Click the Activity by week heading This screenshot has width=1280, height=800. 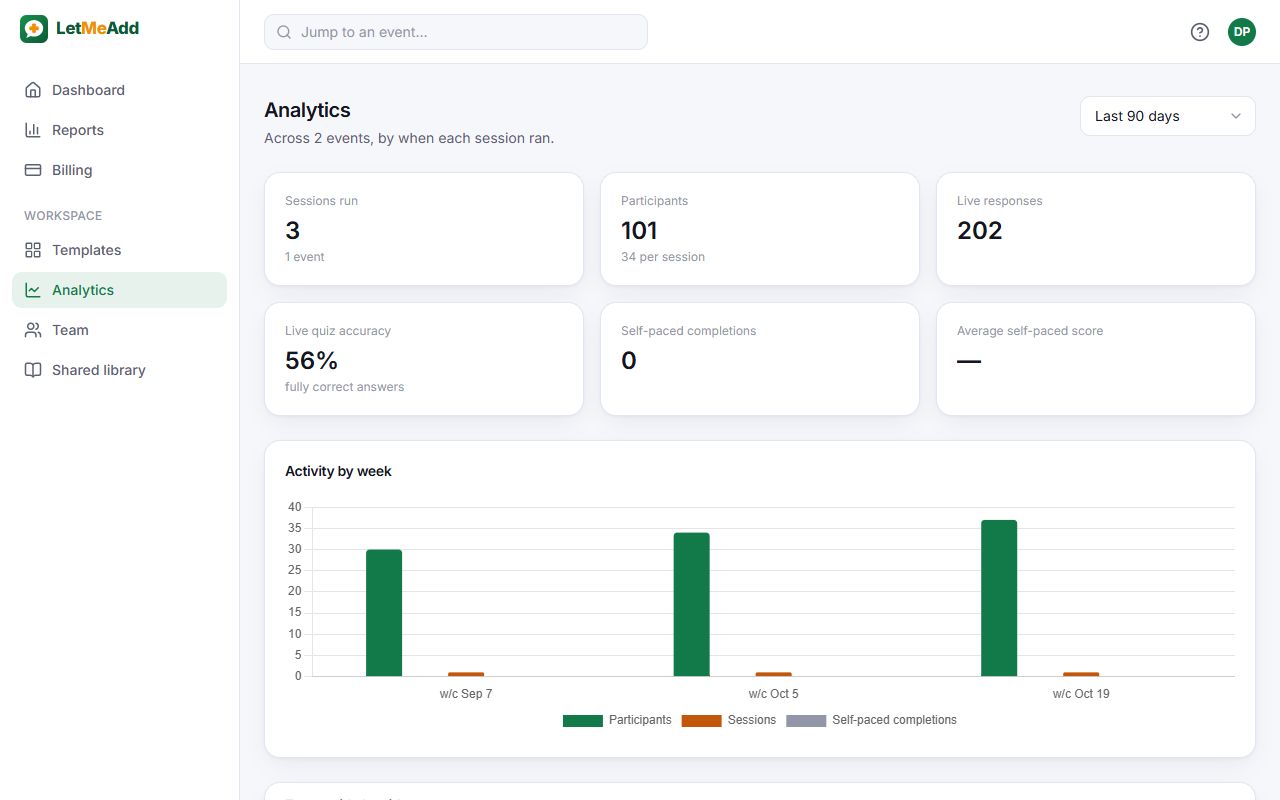coord(338,471)
